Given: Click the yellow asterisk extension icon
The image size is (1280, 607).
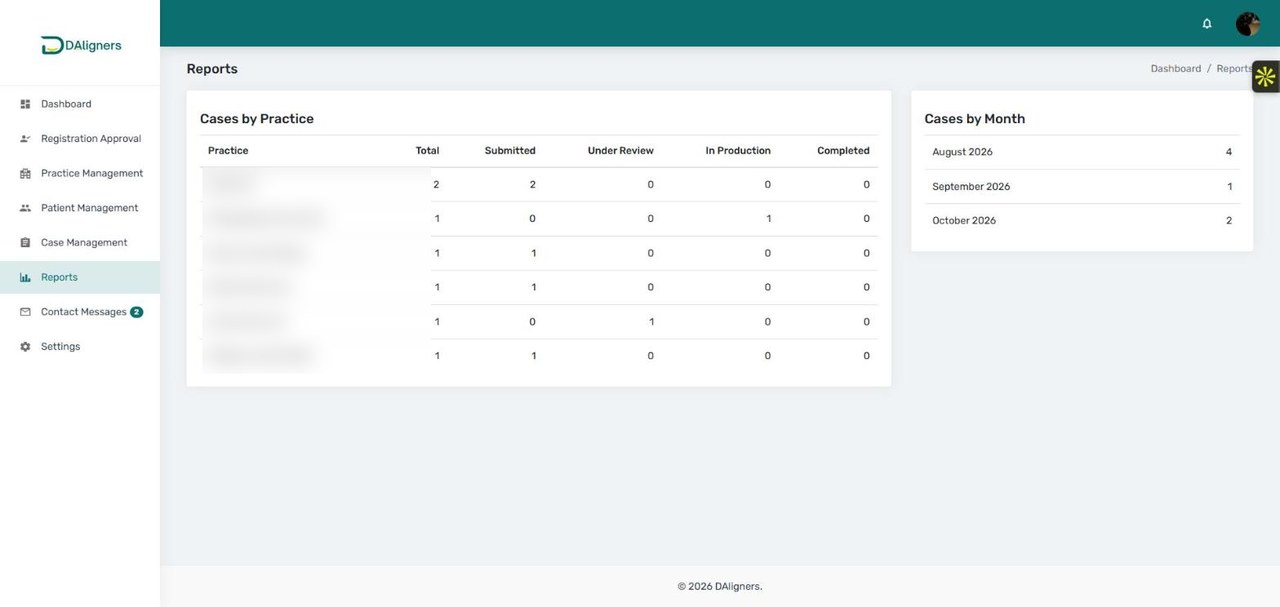Looking at the screenshot, I should [1265, 76].
